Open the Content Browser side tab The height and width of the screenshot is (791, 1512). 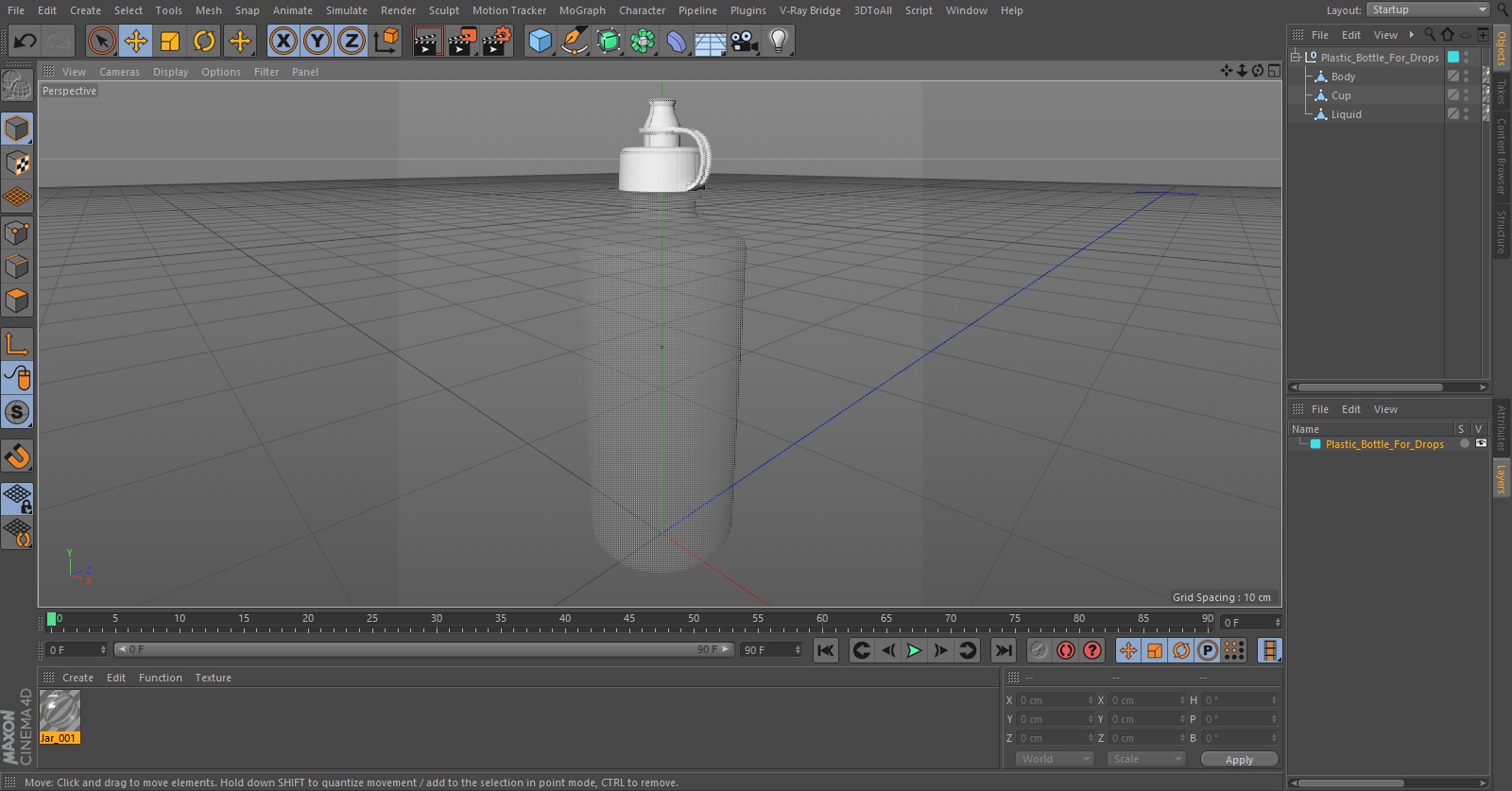point(1501,156)
